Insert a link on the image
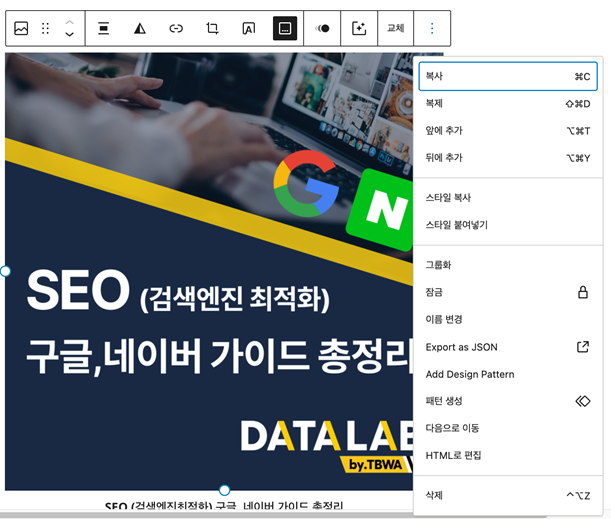 (x=176, y=29)
